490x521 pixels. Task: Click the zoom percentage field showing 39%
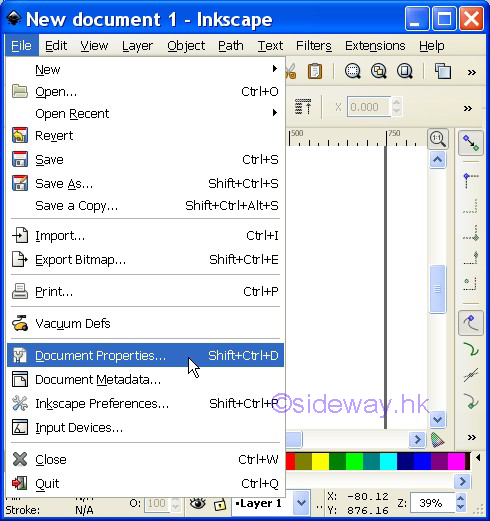pyautogui.click(x=433, y=503)
